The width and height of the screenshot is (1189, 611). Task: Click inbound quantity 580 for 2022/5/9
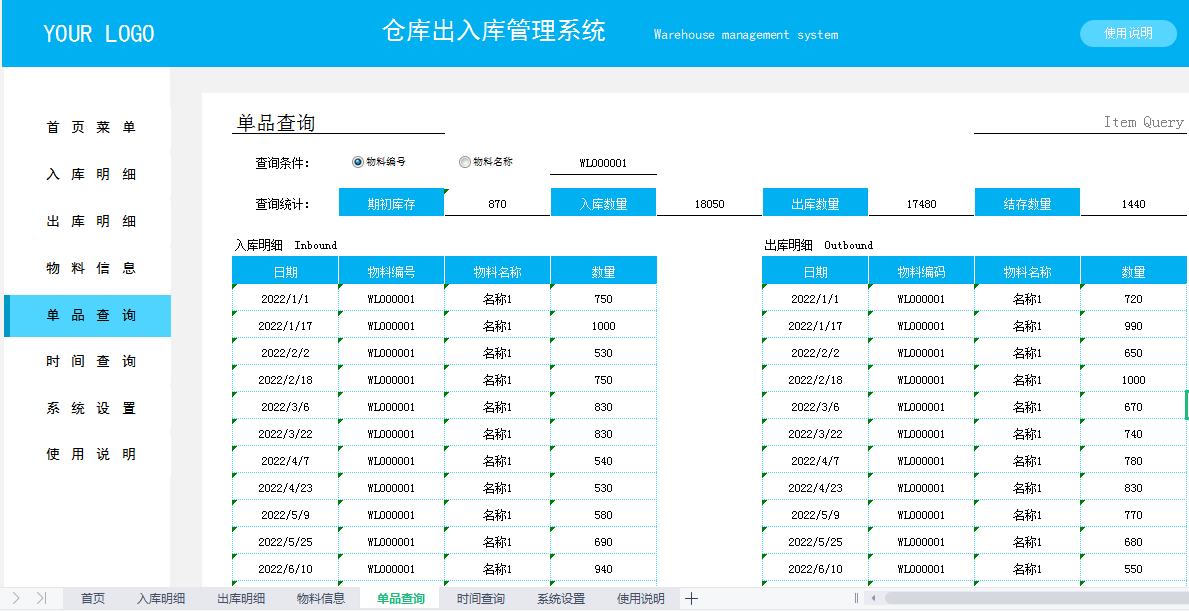[x=604, y=515]
